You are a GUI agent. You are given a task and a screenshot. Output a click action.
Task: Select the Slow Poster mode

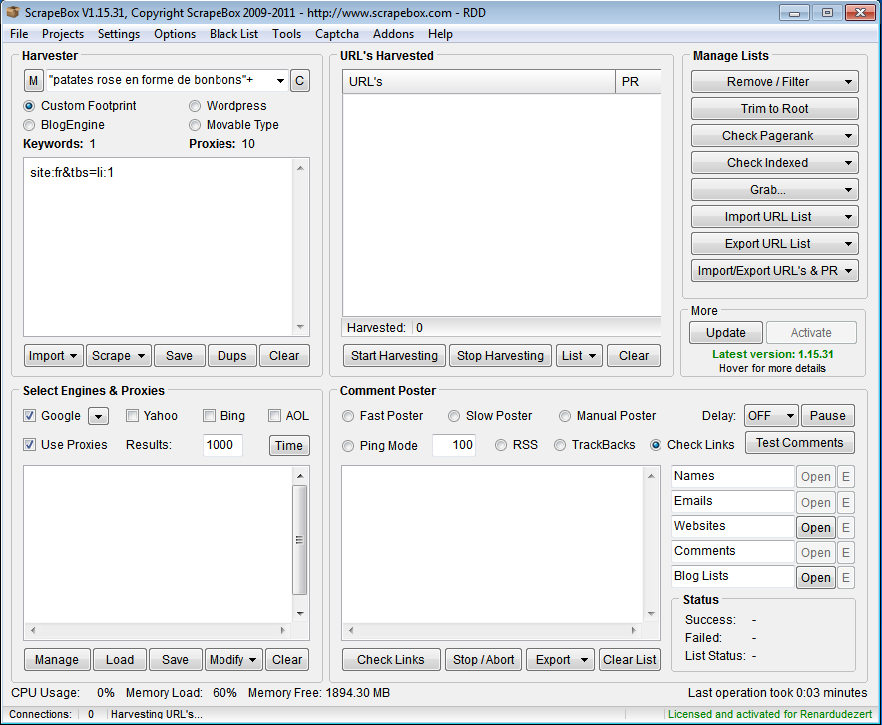coord(454,416)
